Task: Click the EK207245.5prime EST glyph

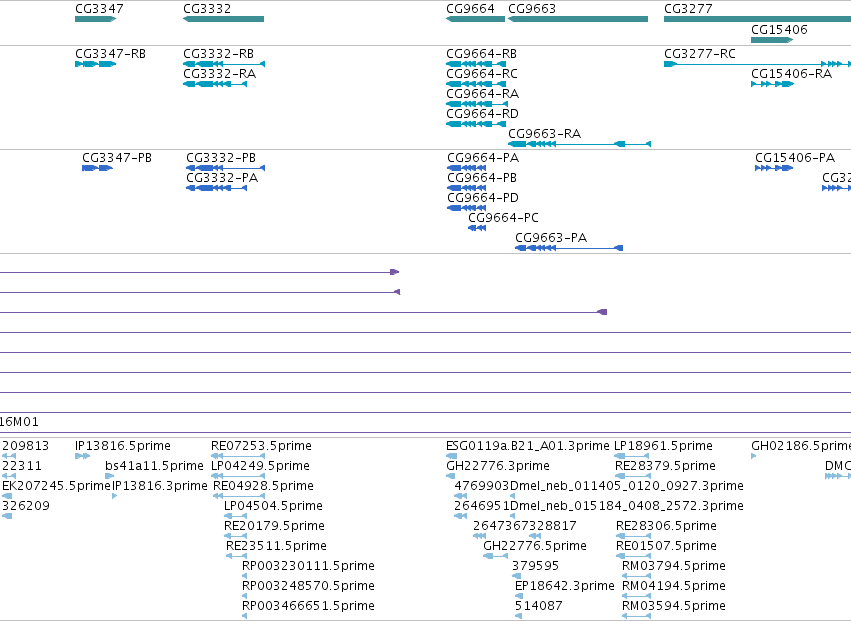Action: point(7,496)
